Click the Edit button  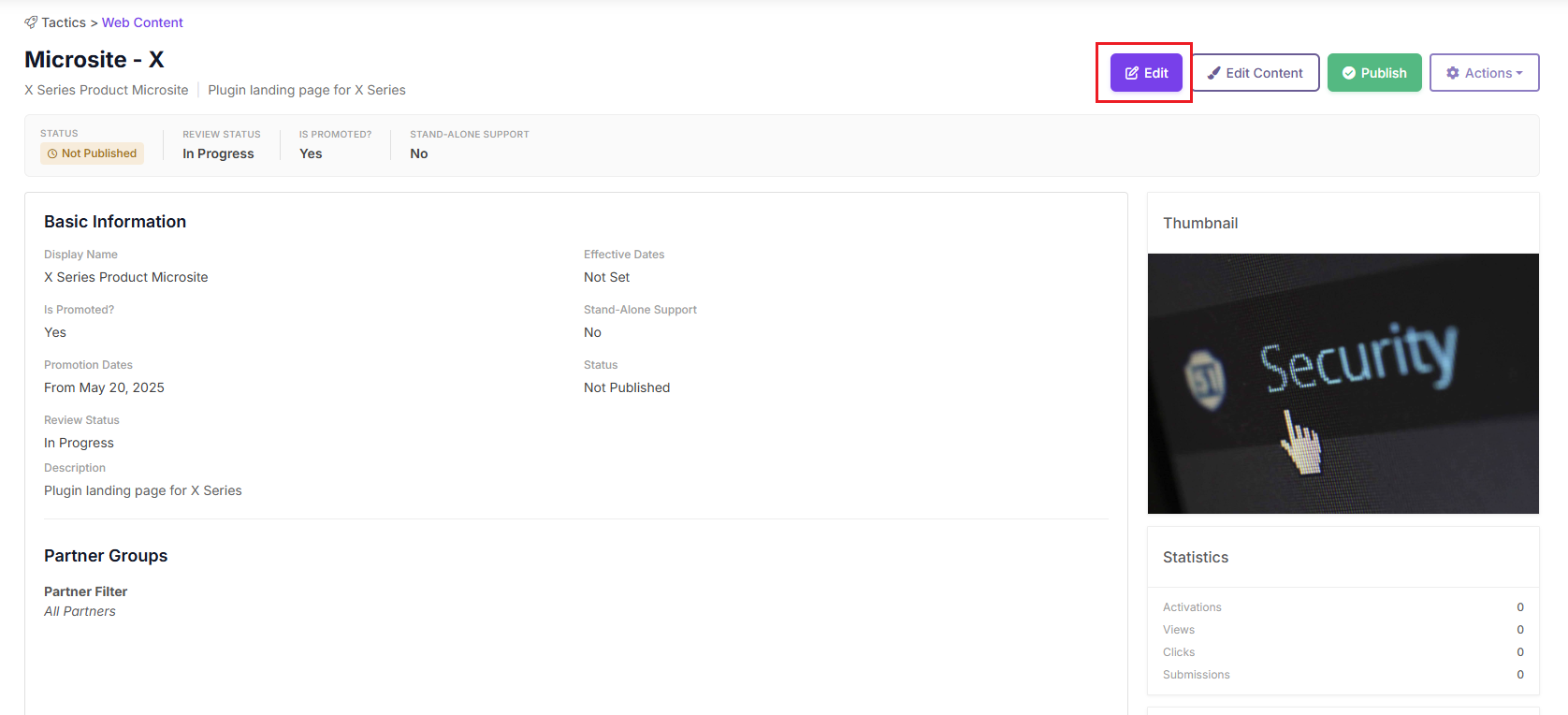pos(1146,73)
